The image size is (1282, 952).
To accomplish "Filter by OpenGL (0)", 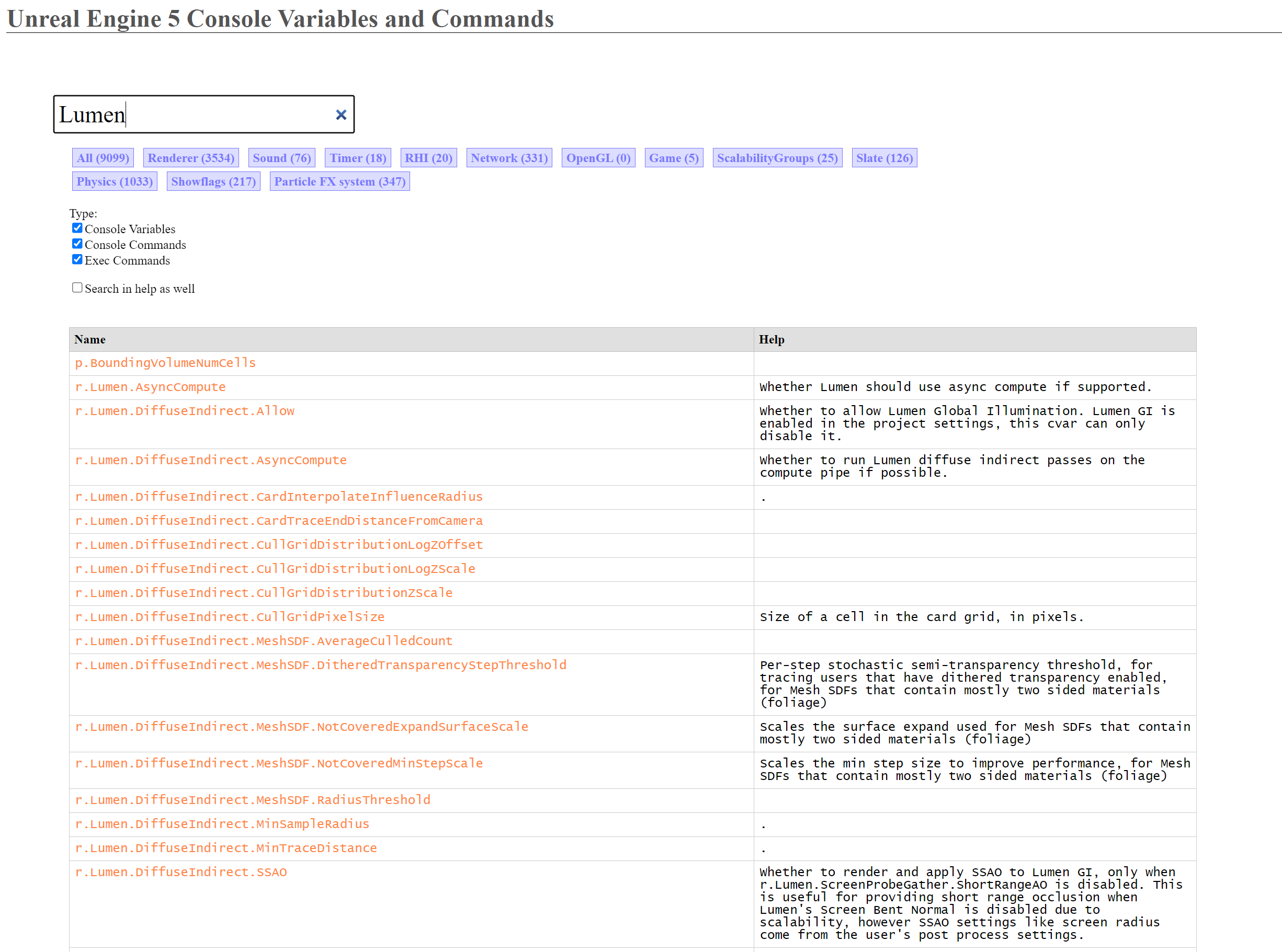I will tap(598, 158).
